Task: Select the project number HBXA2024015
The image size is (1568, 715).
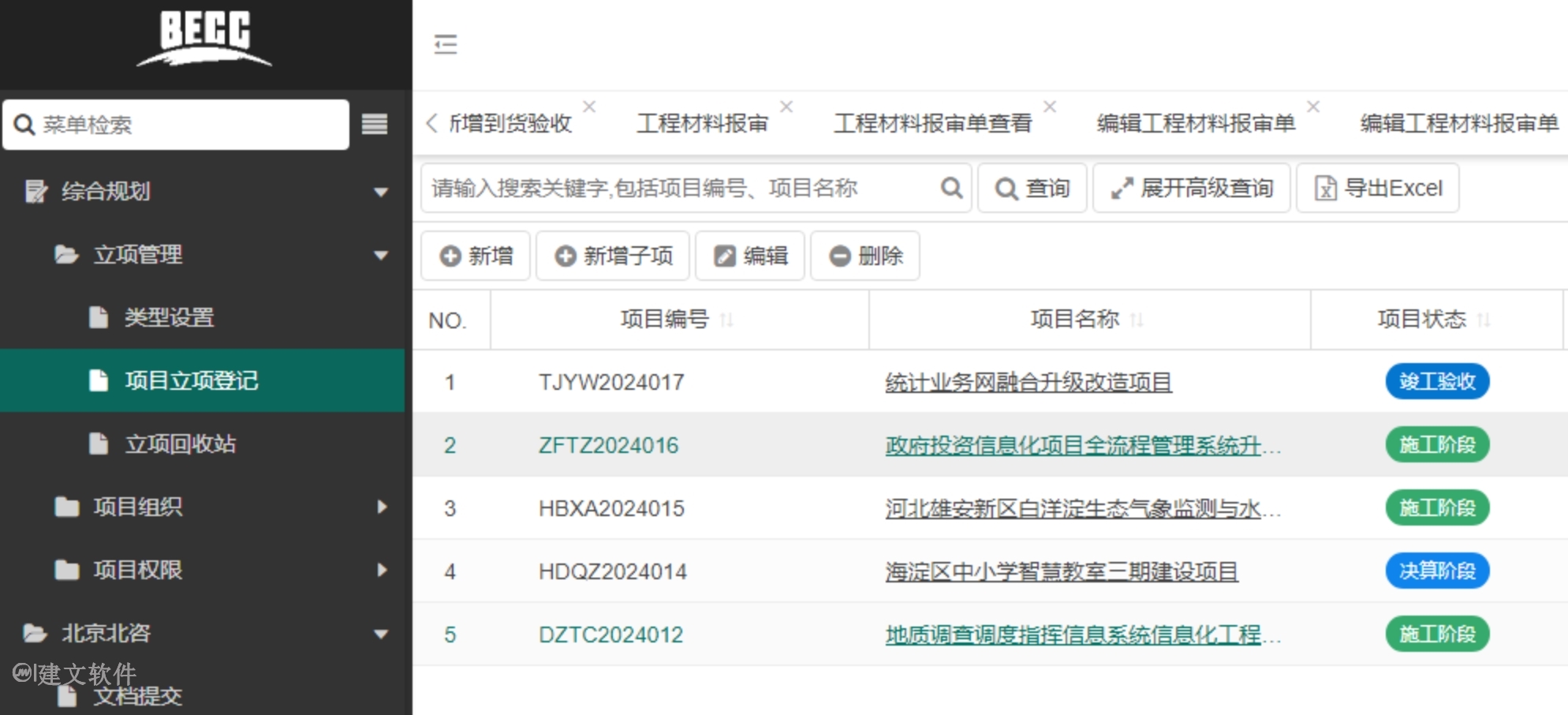Action: pos(611,508)
